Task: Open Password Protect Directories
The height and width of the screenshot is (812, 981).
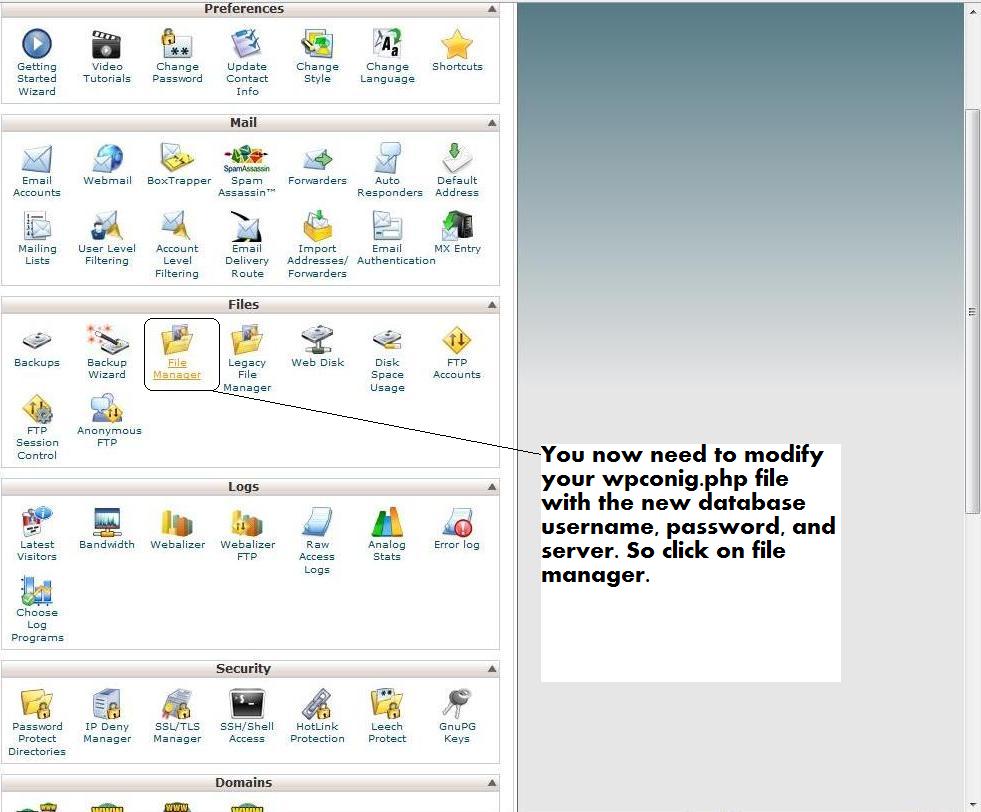Action: [x=37, y=723]
